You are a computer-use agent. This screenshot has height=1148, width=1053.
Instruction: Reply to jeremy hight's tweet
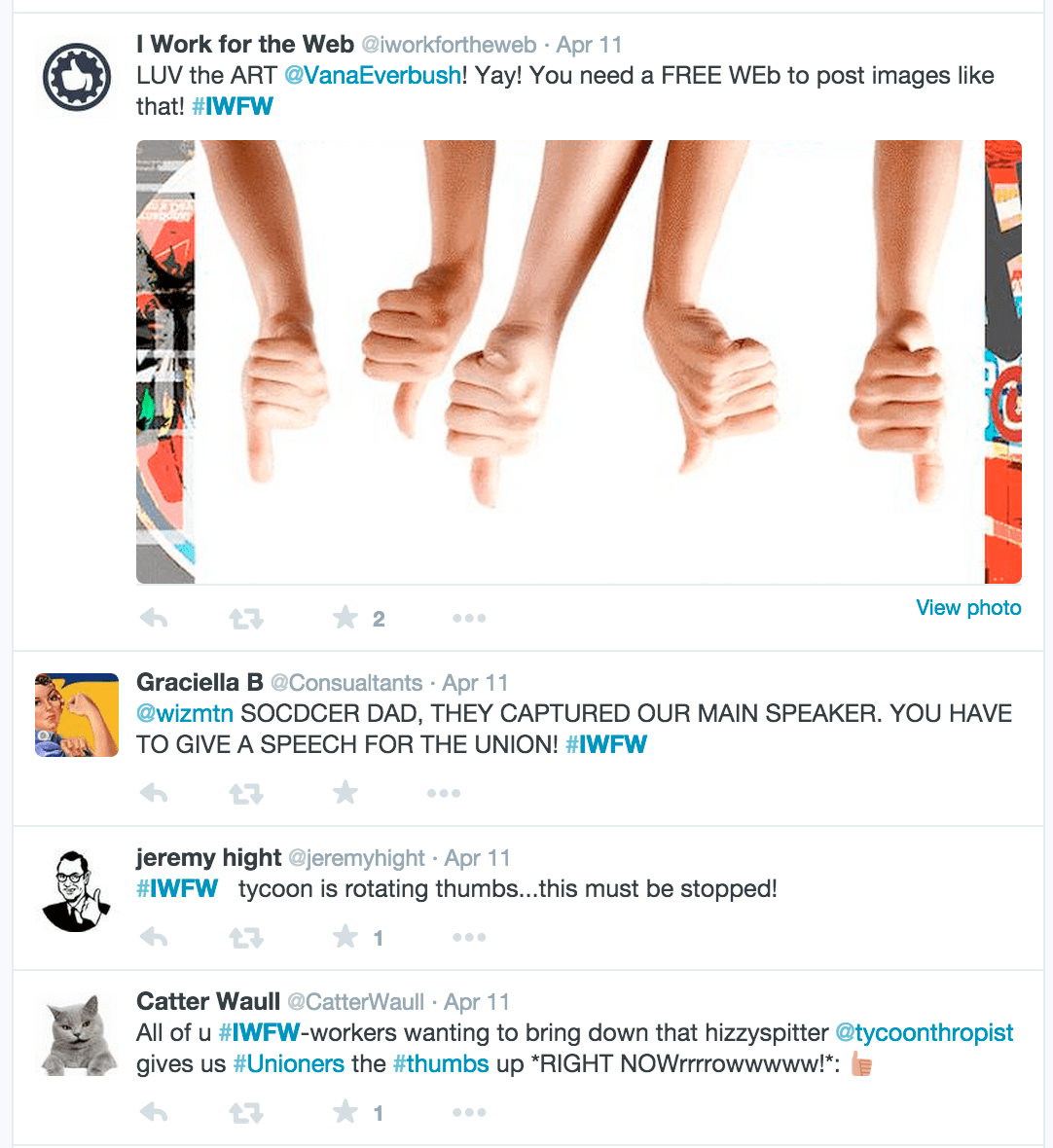pos(154,937)
